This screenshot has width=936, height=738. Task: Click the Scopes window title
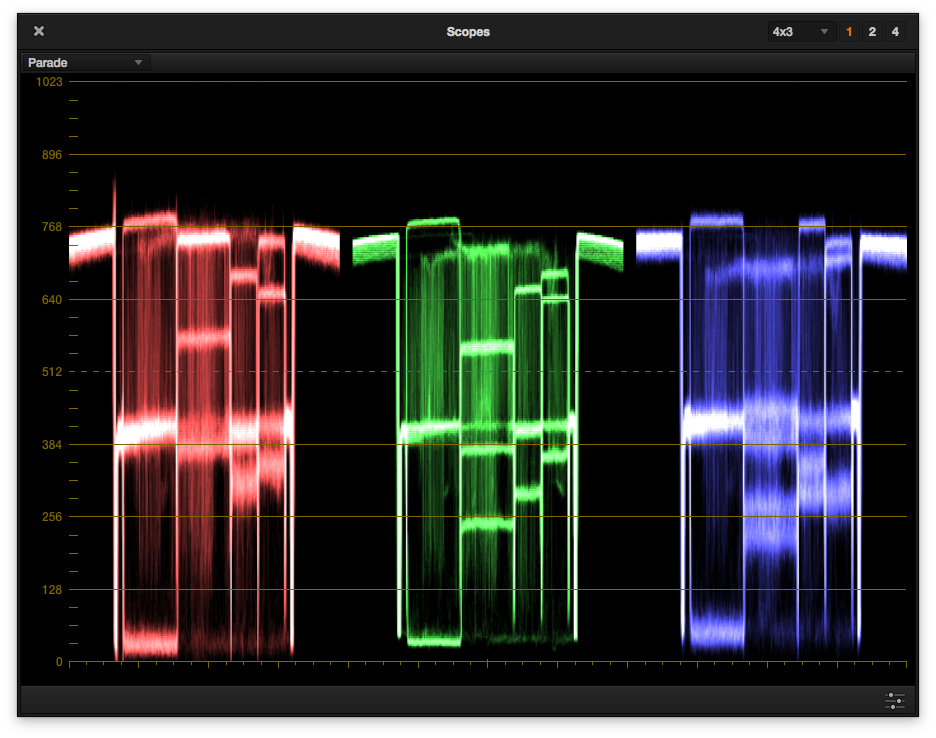468,32
